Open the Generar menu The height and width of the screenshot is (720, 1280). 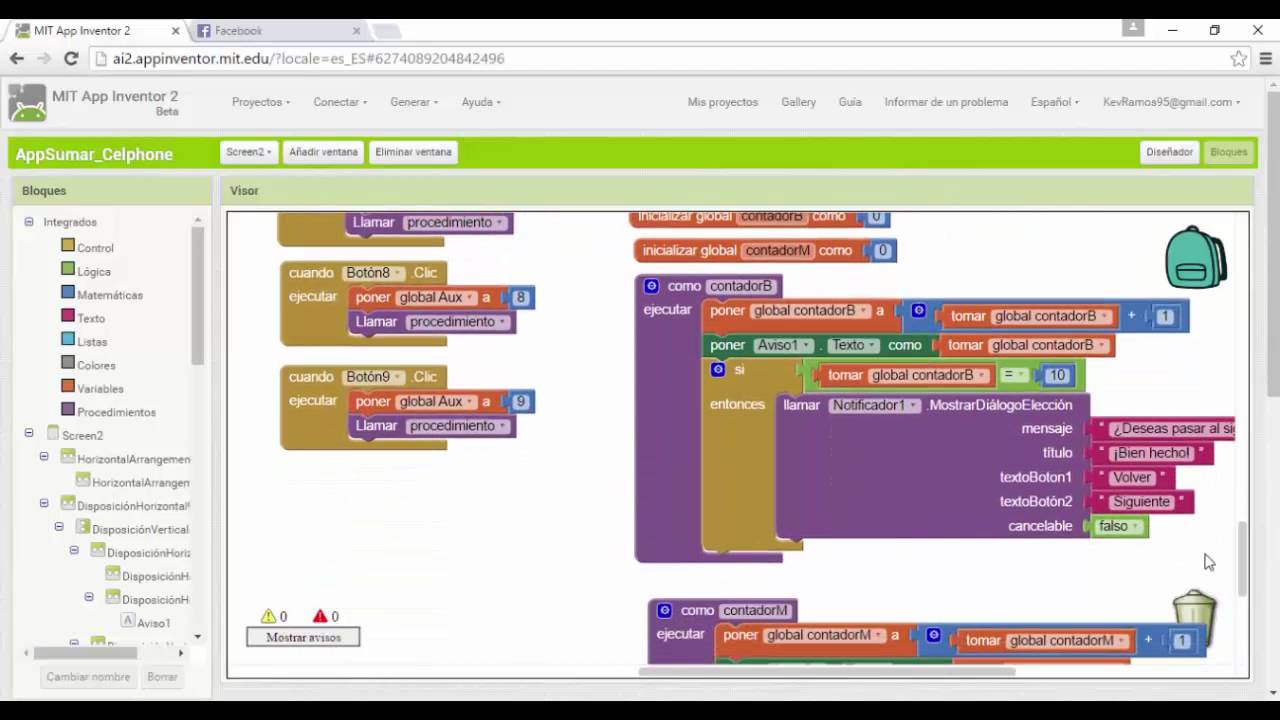(414, 102)
